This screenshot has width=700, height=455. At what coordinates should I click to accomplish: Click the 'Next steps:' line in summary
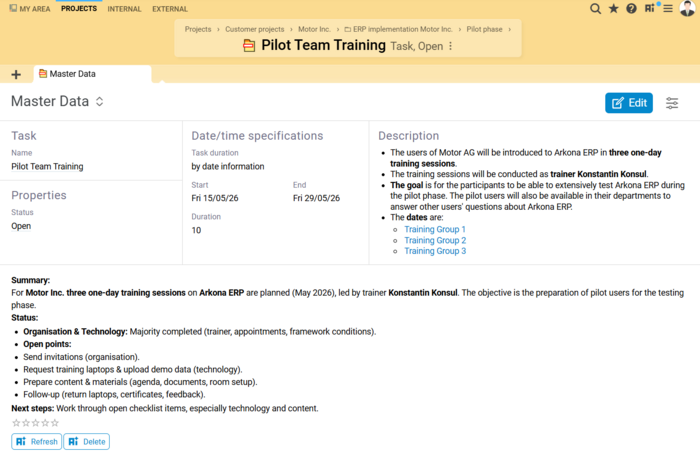point(165,409)
